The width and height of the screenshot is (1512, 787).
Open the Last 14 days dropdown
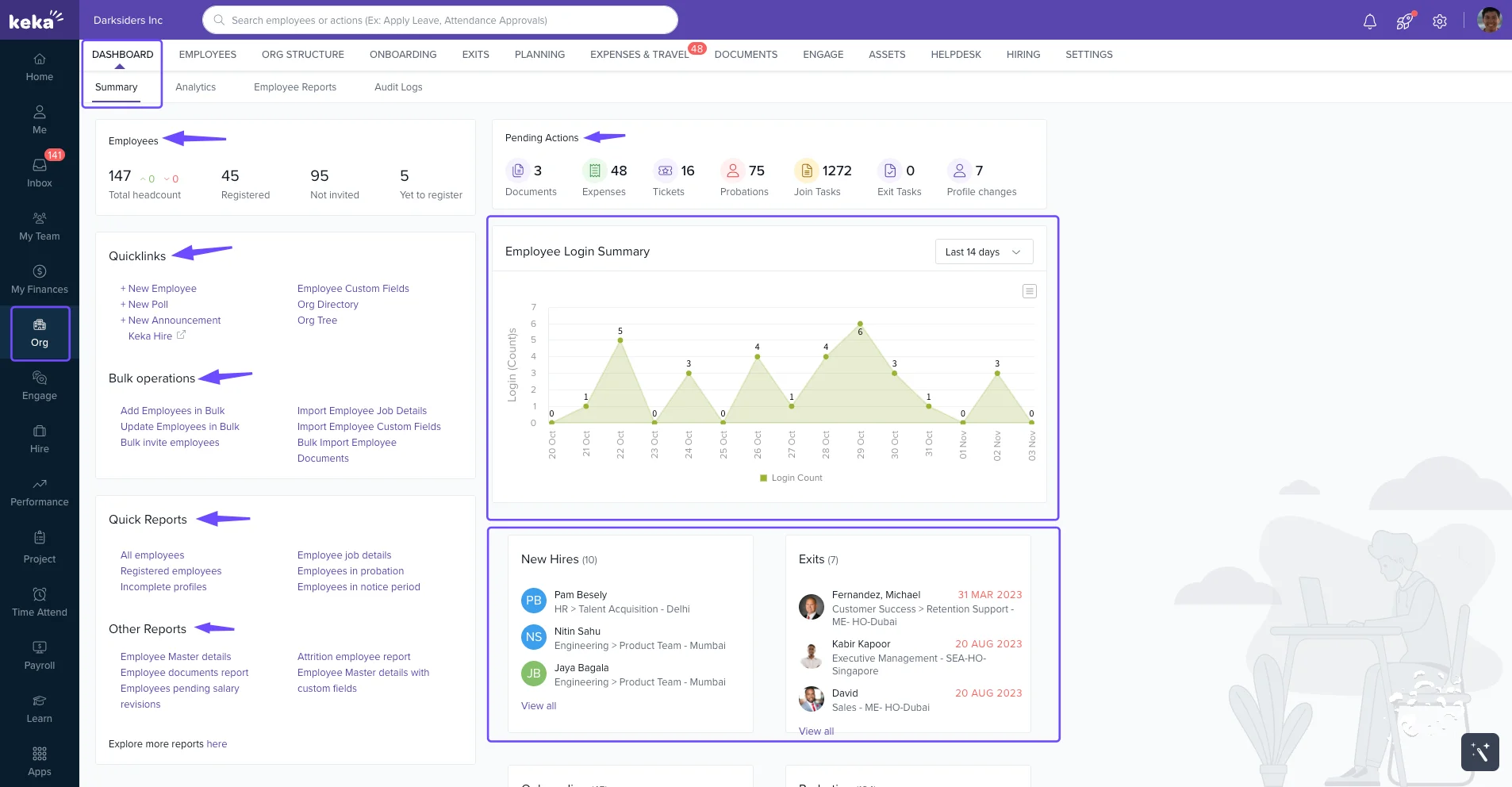982,251
